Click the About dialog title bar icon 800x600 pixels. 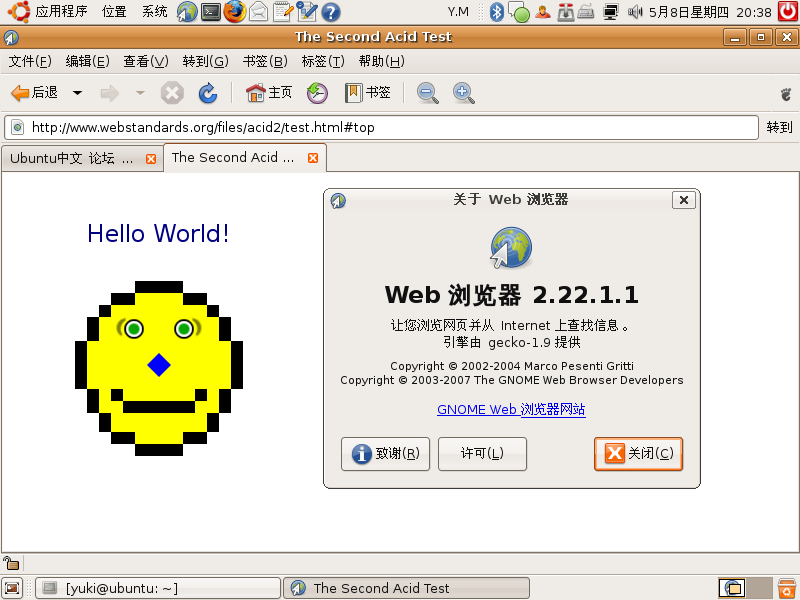click(x=338, y=201)
